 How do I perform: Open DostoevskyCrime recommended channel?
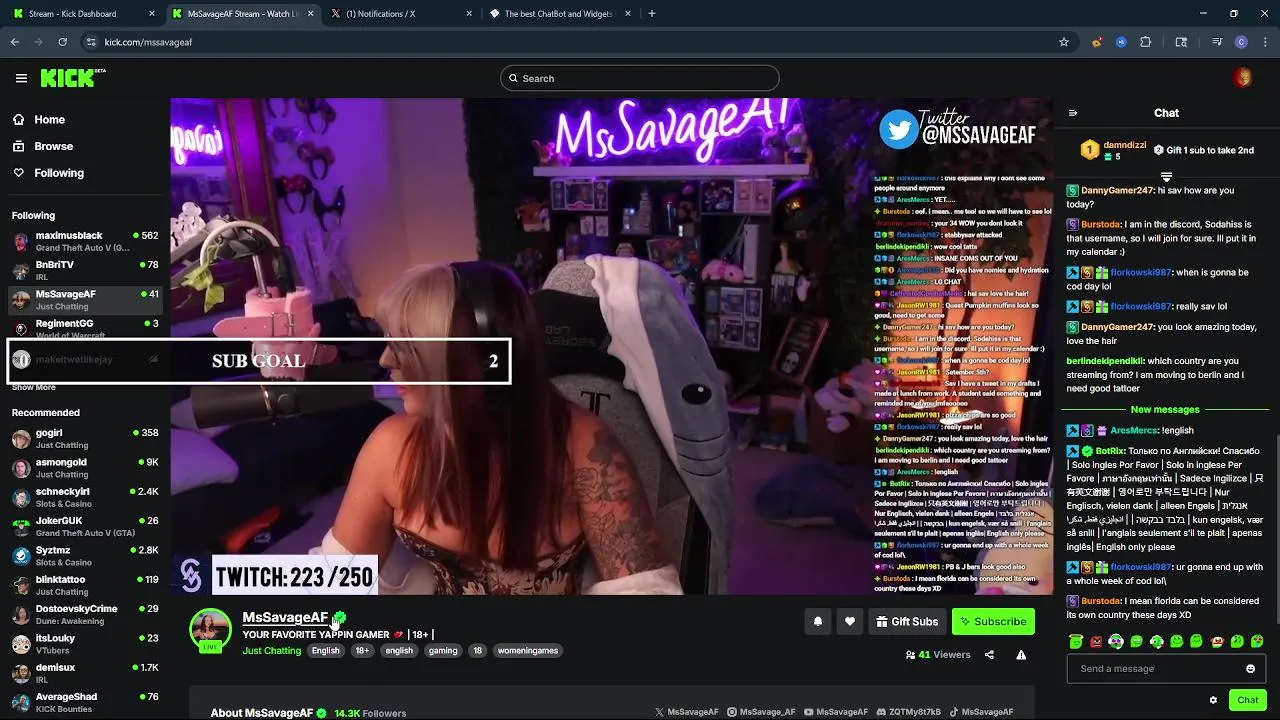(x=85, y=614)
